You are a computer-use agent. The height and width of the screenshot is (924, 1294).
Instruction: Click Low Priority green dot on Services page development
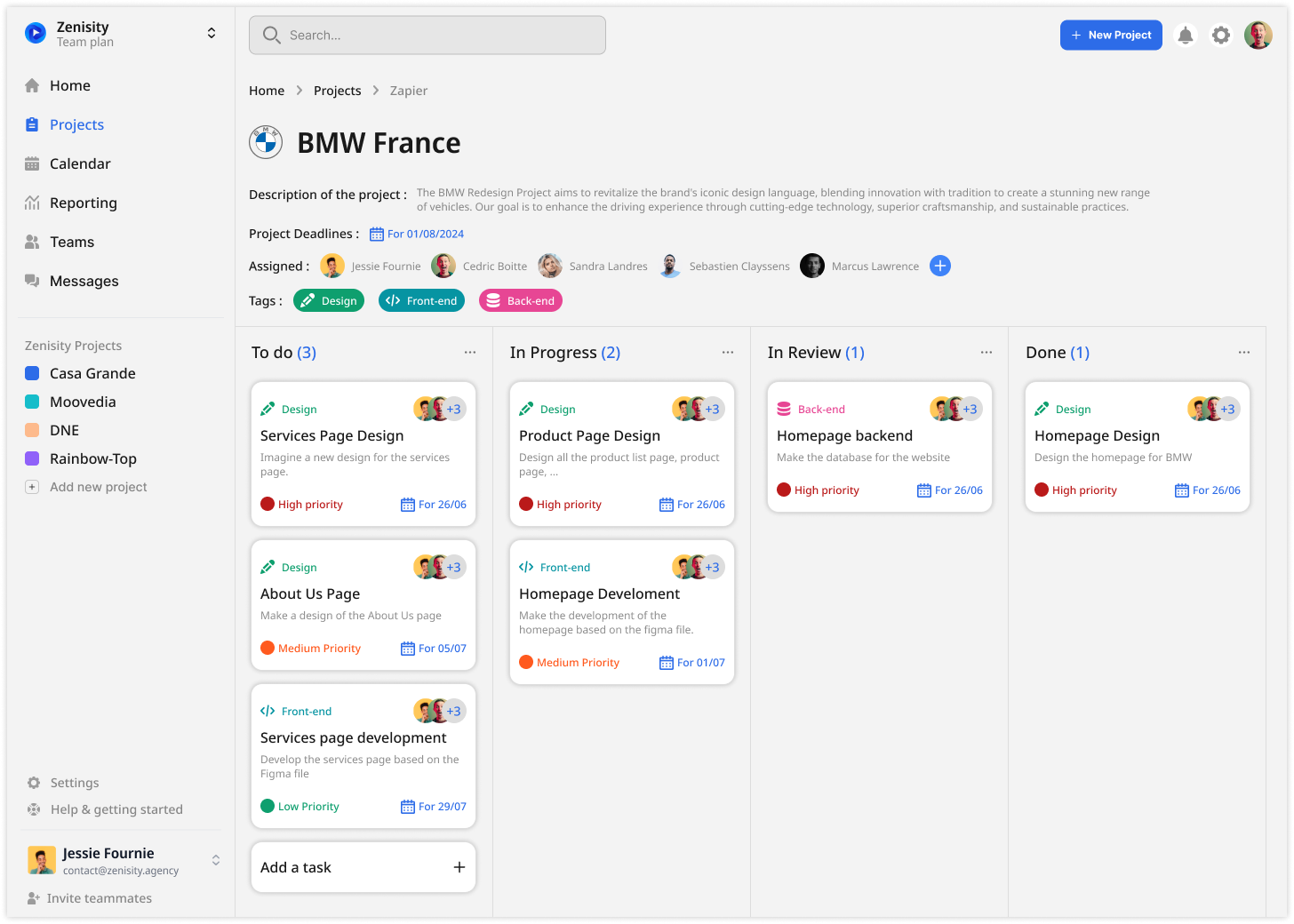click(x=268, y=807)
